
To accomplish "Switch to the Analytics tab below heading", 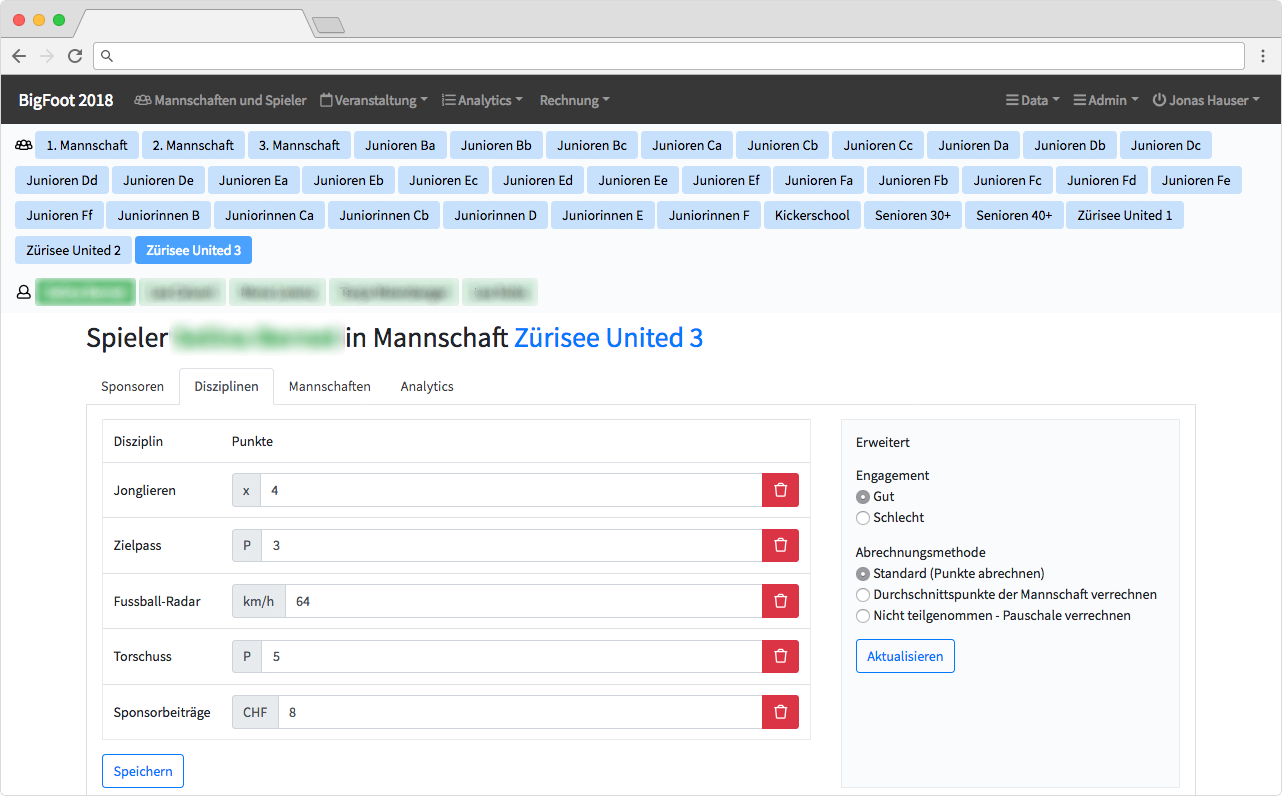I will click(427, 386).
